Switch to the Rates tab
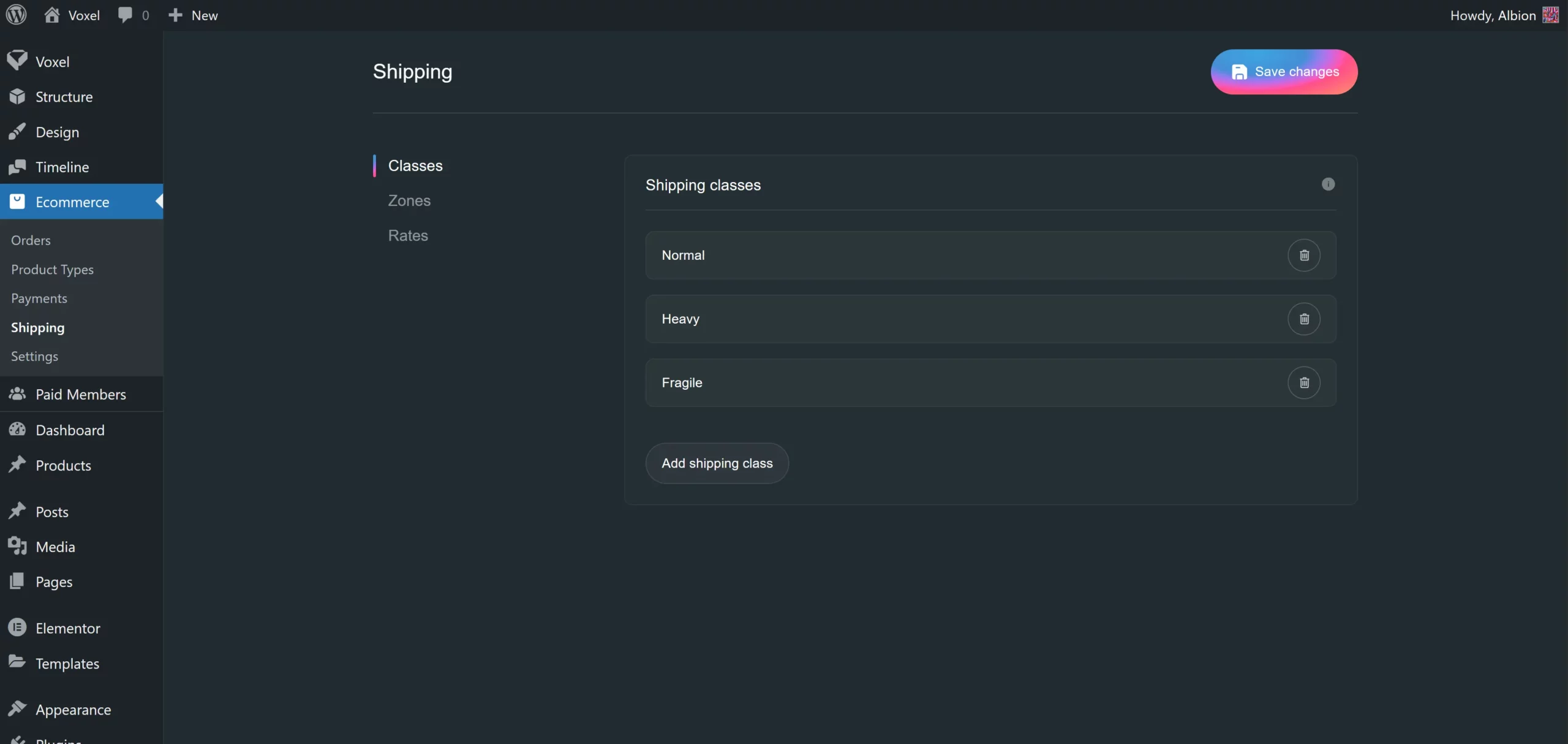The image size is (1568, 744). (x=408, y=235)
